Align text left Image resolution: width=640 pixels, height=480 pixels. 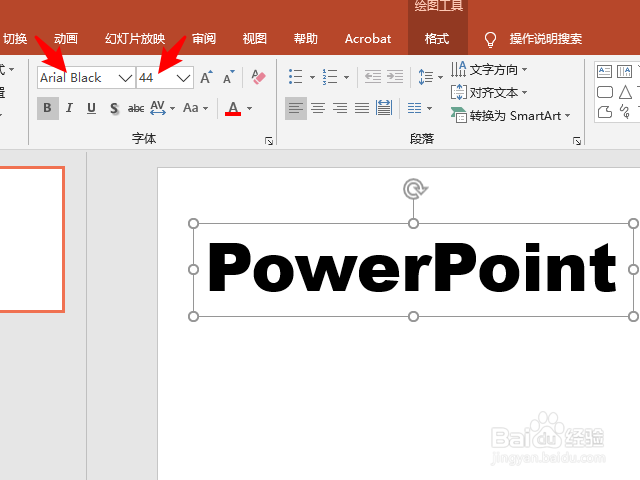296,108
